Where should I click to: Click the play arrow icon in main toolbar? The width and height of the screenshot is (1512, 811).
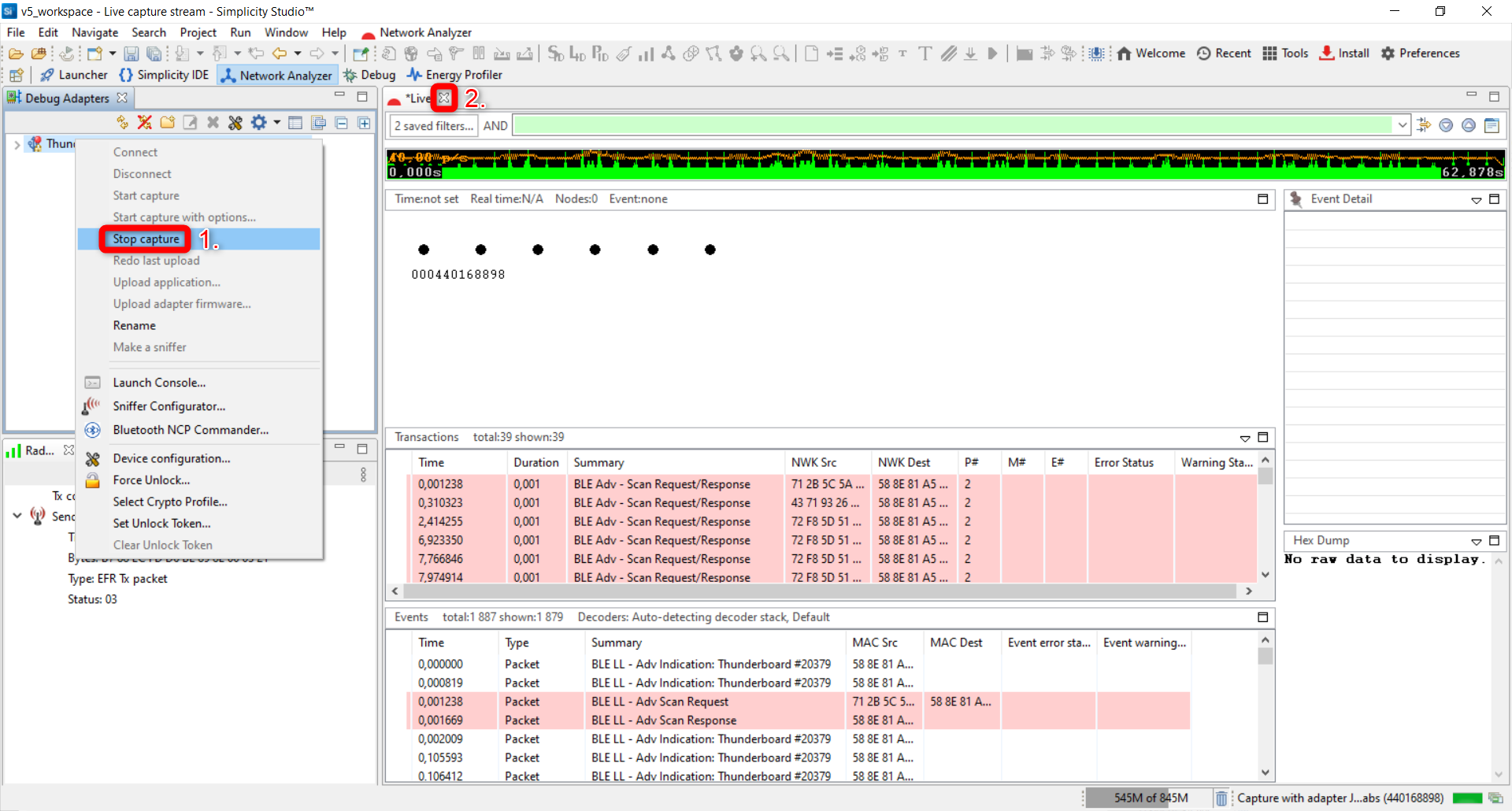point(993,54)
